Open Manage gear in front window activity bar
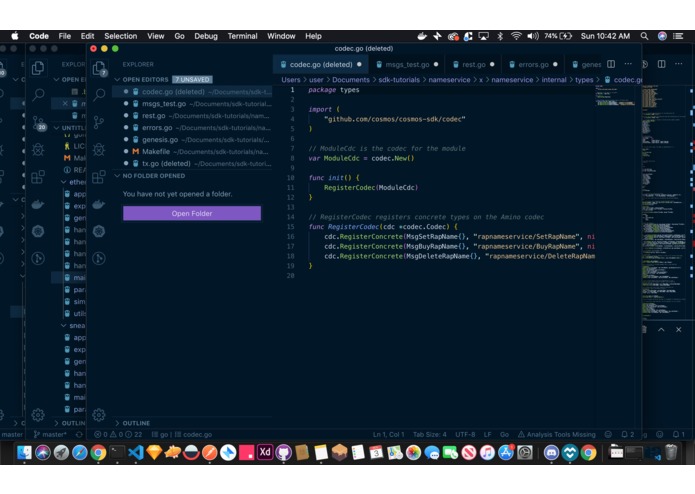This screenshot has width=695, height=494. (x=99, y=415)
